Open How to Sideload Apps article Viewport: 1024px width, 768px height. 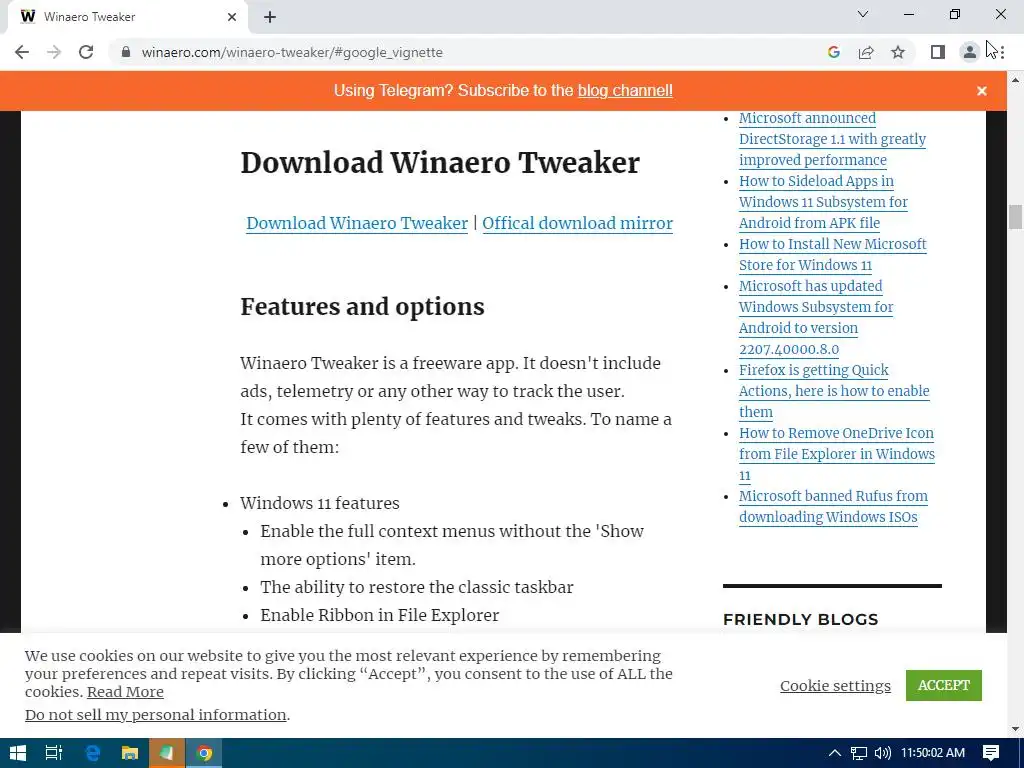point(823,202)
